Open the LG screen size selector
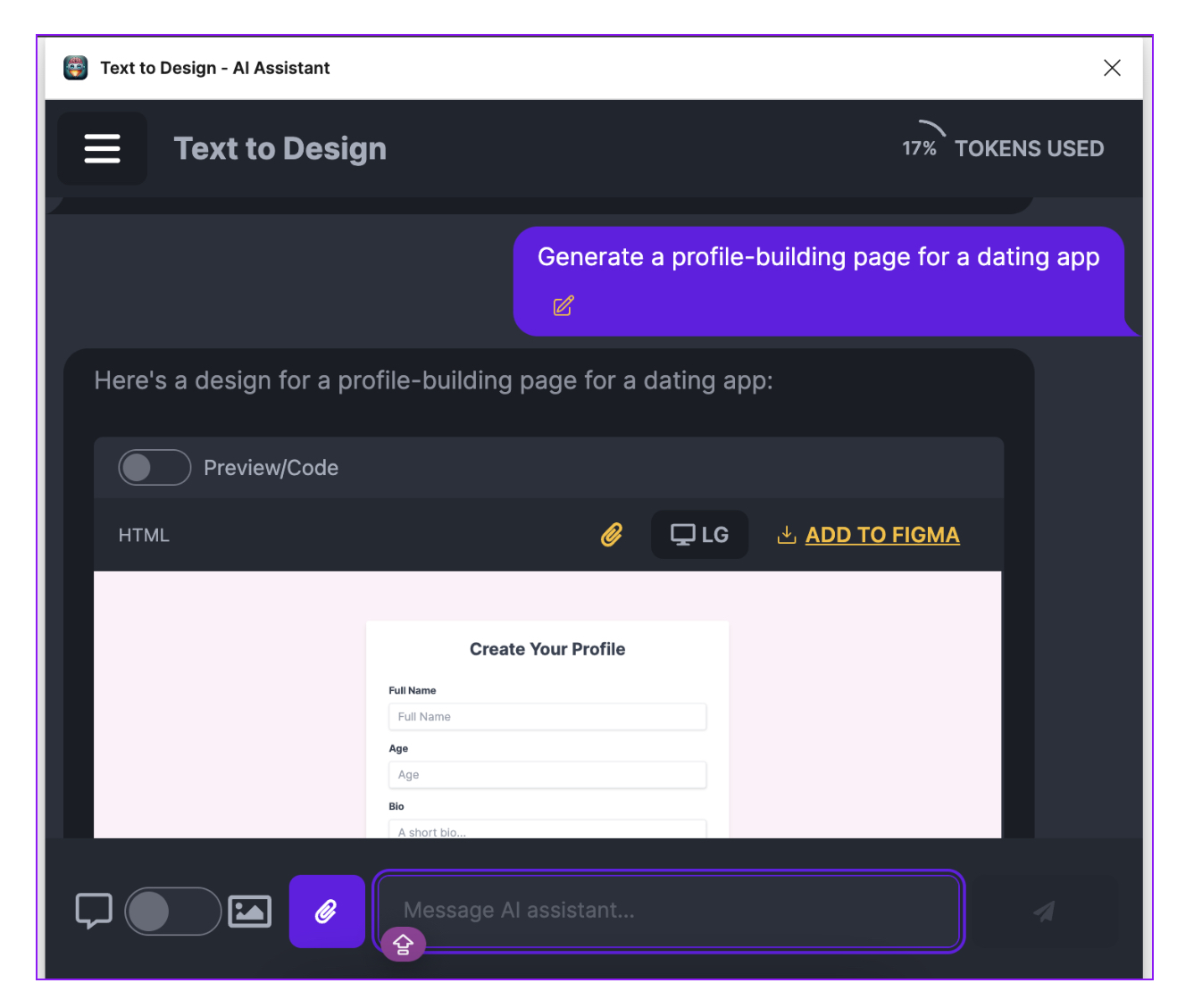This screenshot has height=1008, width=1202. point(700,534)
